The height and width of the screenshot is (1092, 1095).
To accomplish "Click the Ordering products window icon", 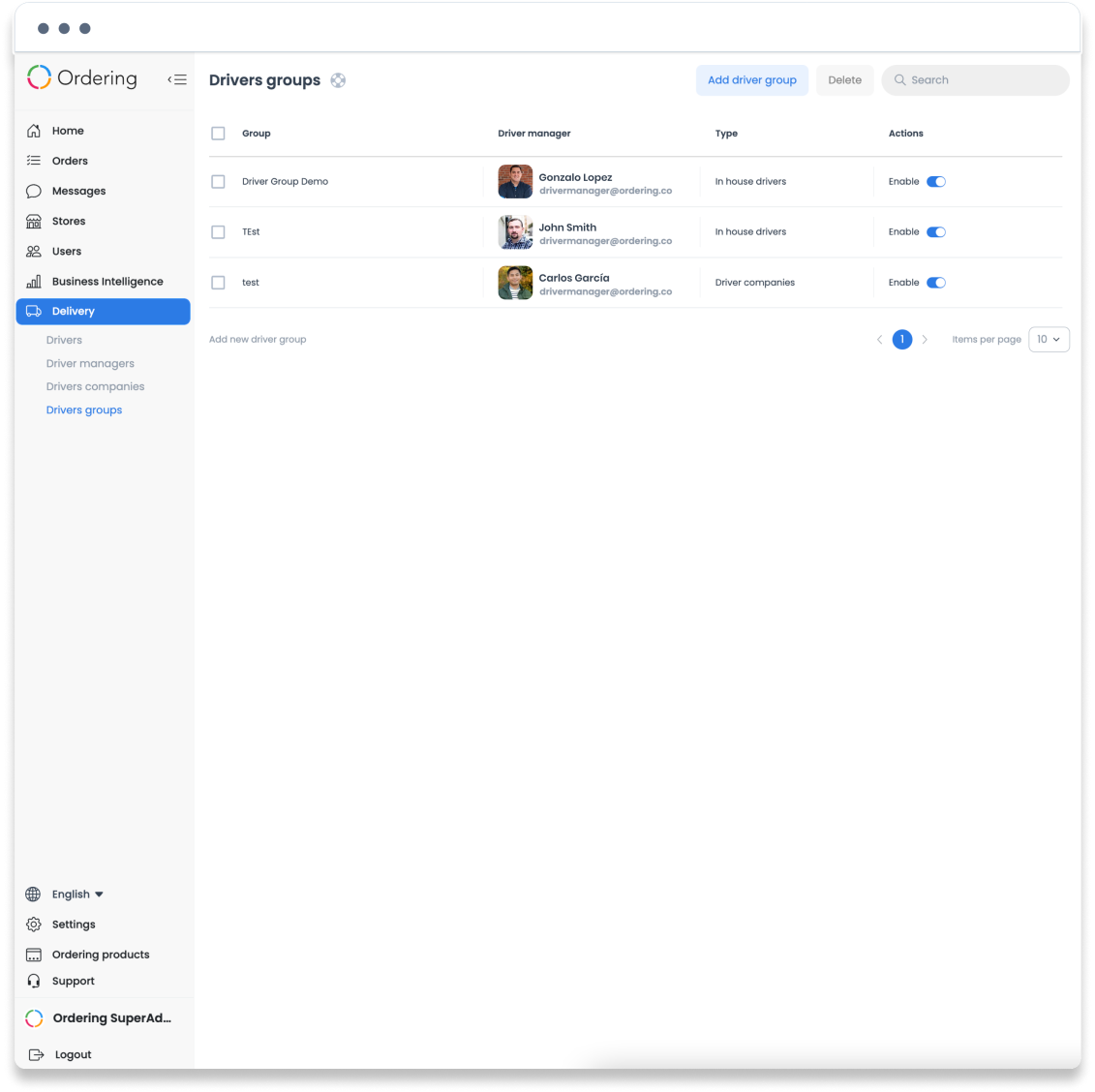I will point(33,955).
